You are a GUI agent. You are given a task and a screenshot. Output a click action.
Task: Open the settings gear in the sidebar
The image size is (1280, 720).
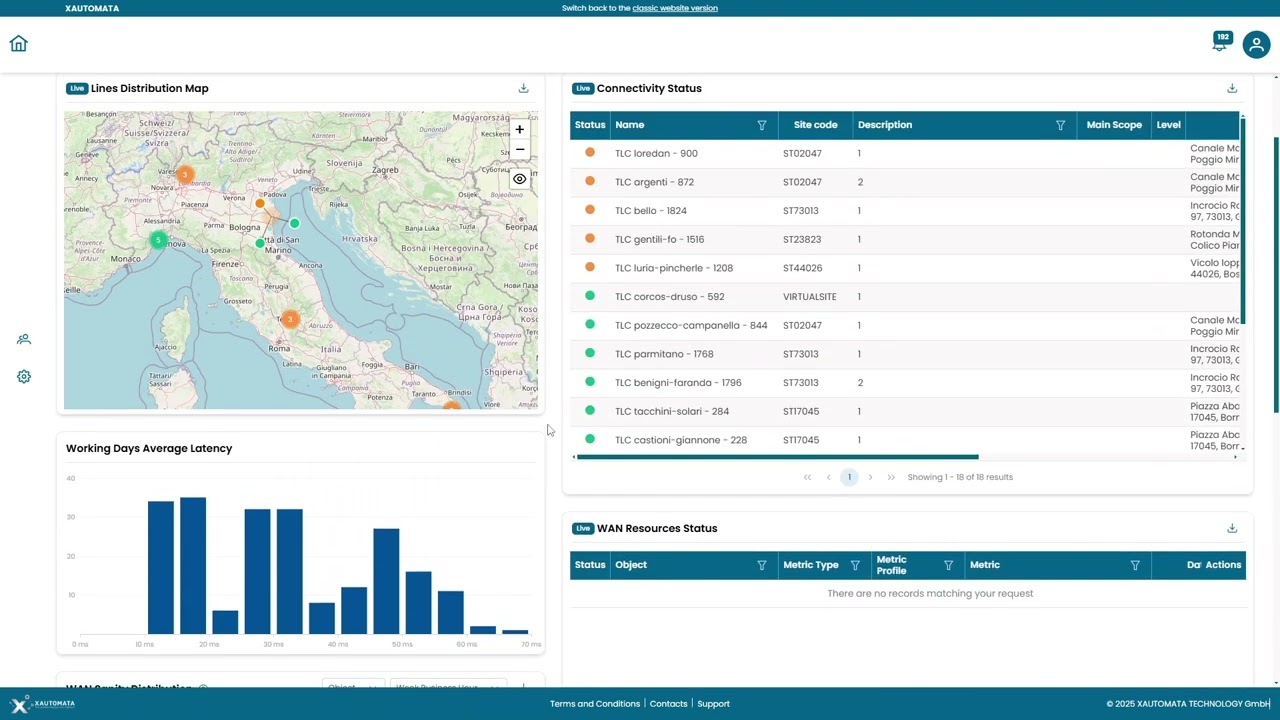click(x=24, y=377)
